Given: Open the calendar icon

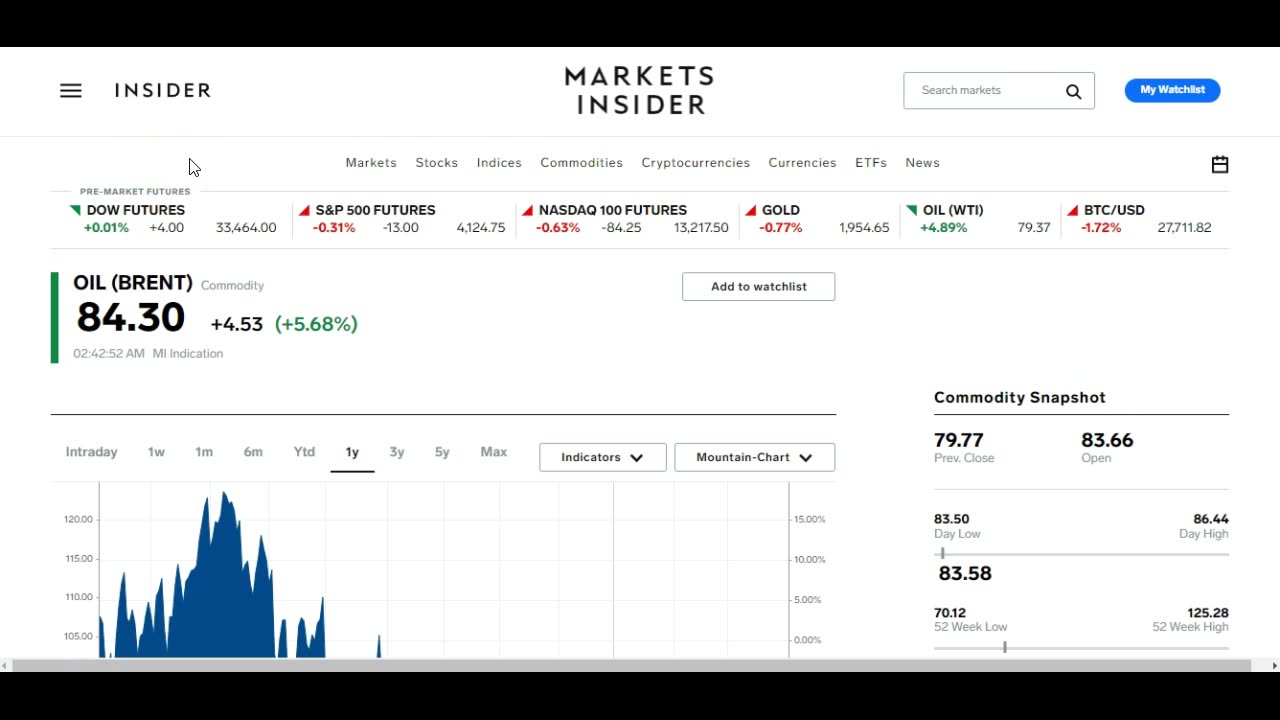Looking at the screenshot, I should pos(1219,164).
